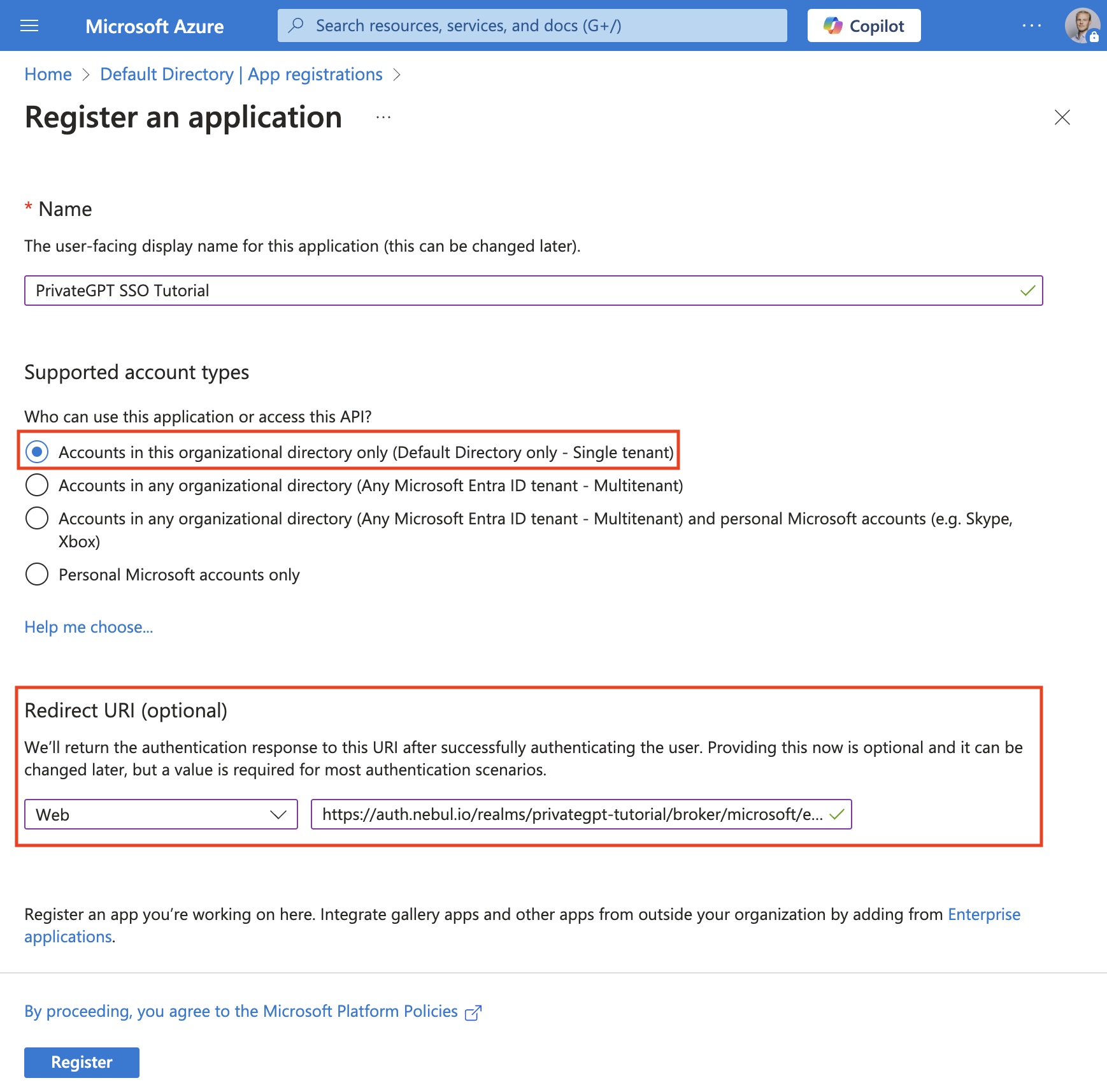1107x1092 pixels.
Task: Select Multitenant organizational directory option
Action: (37, 485)
